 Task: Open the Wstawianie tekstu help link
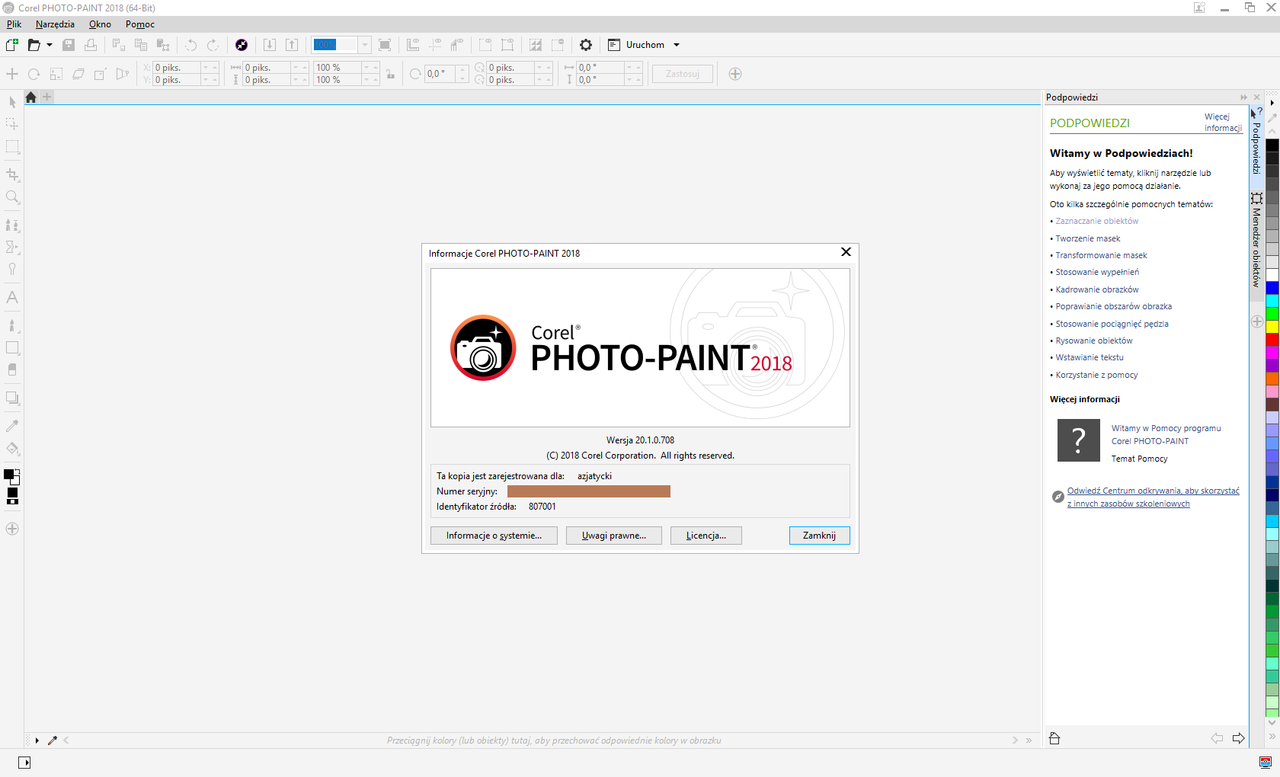coord(1090,357)
